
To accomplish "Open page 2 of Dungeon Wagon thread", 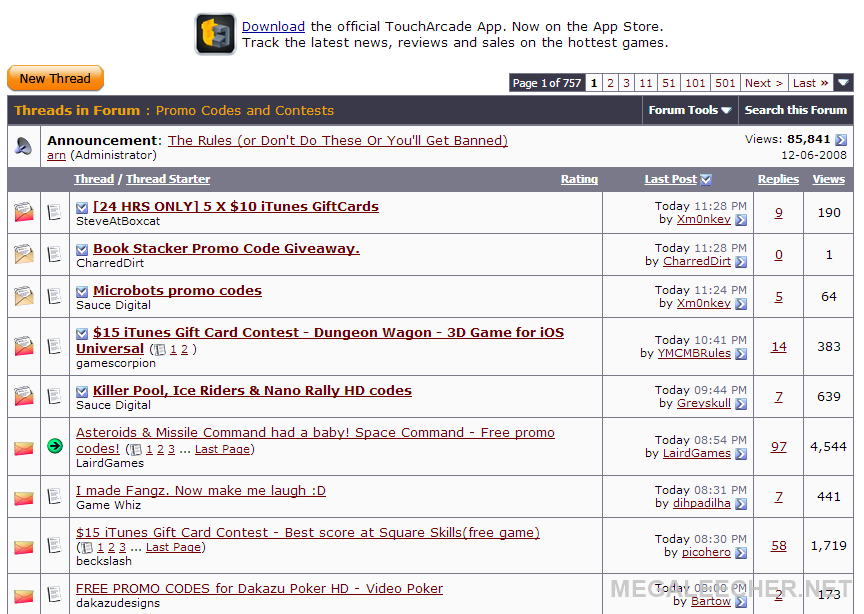I will click(x=185, y=349).
